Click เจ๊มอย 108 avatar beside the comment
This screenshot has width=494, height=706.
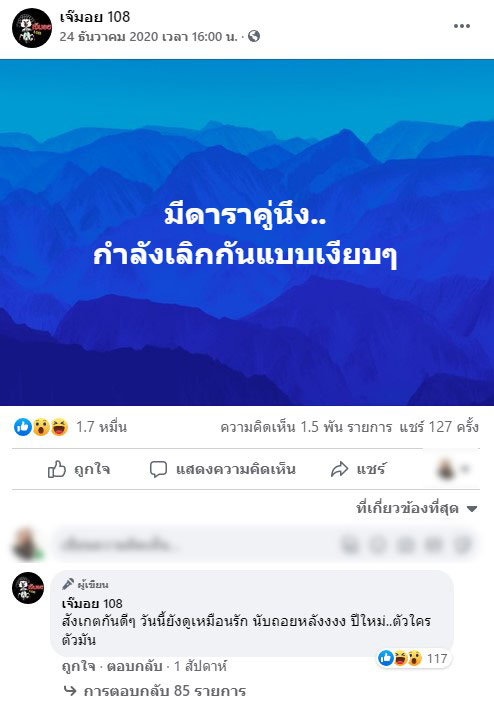coord(28,588)
